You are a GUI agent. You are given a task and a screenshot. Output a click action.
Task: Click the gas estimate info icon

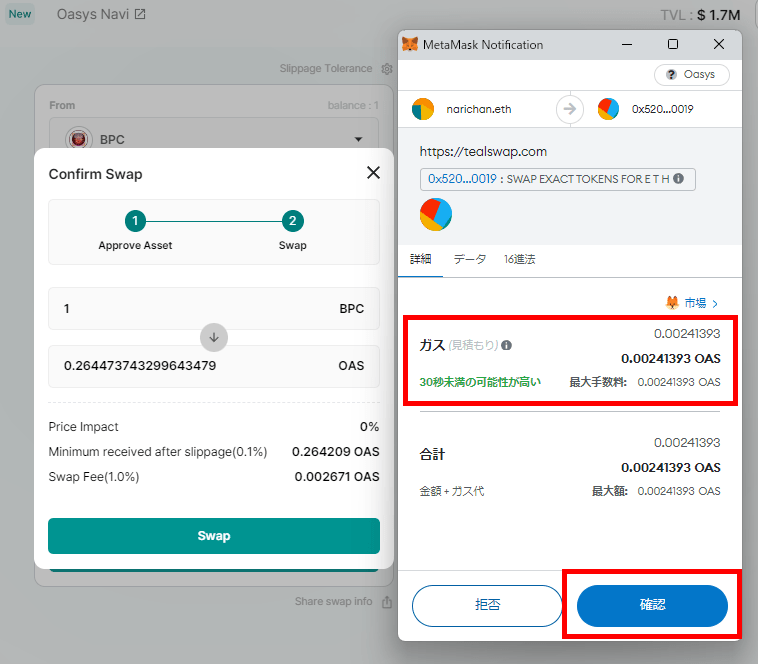click(506, 346)
